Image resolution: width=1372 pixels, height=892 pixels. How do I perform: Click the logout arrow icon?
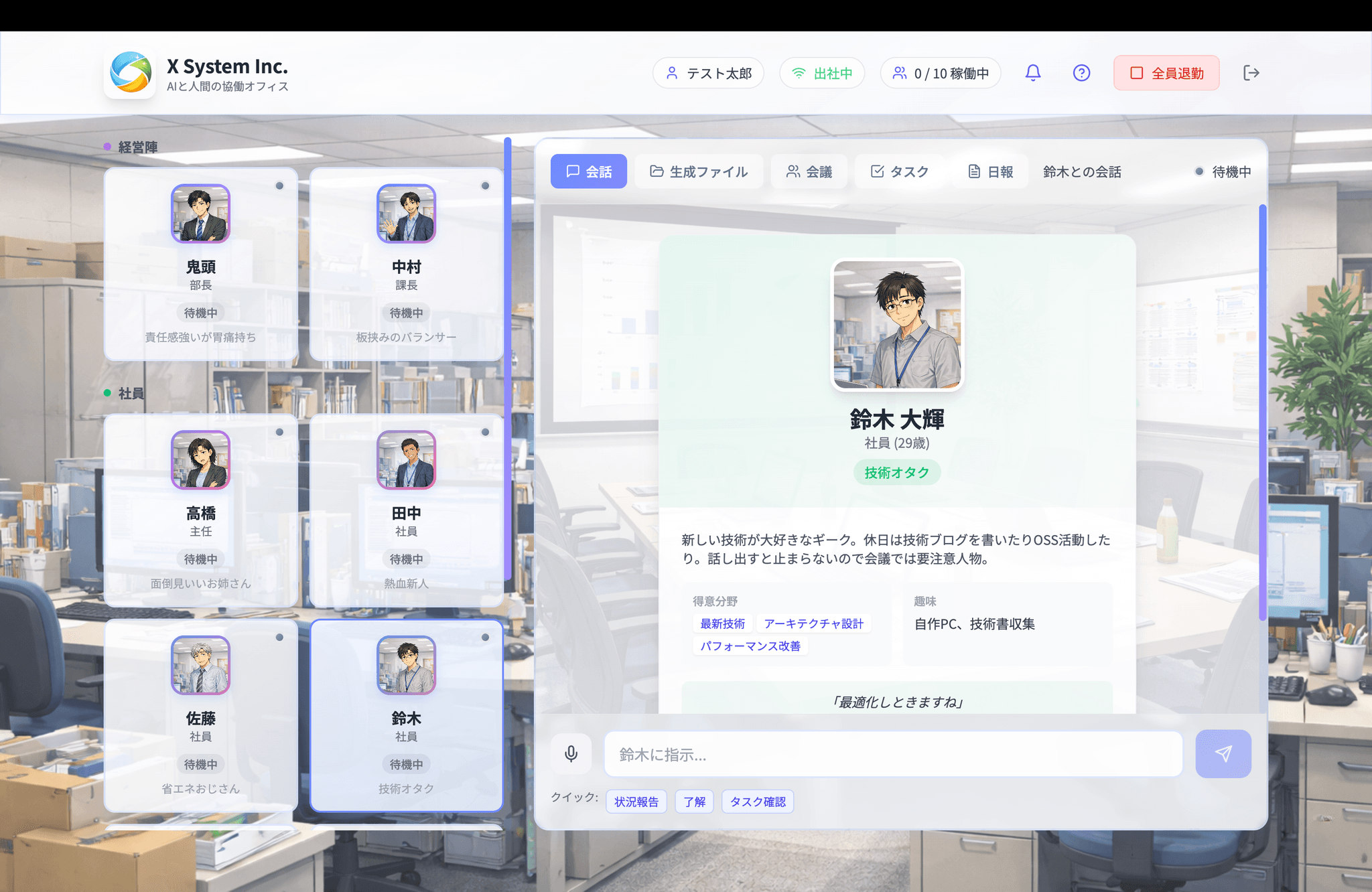pos(1251,73)
